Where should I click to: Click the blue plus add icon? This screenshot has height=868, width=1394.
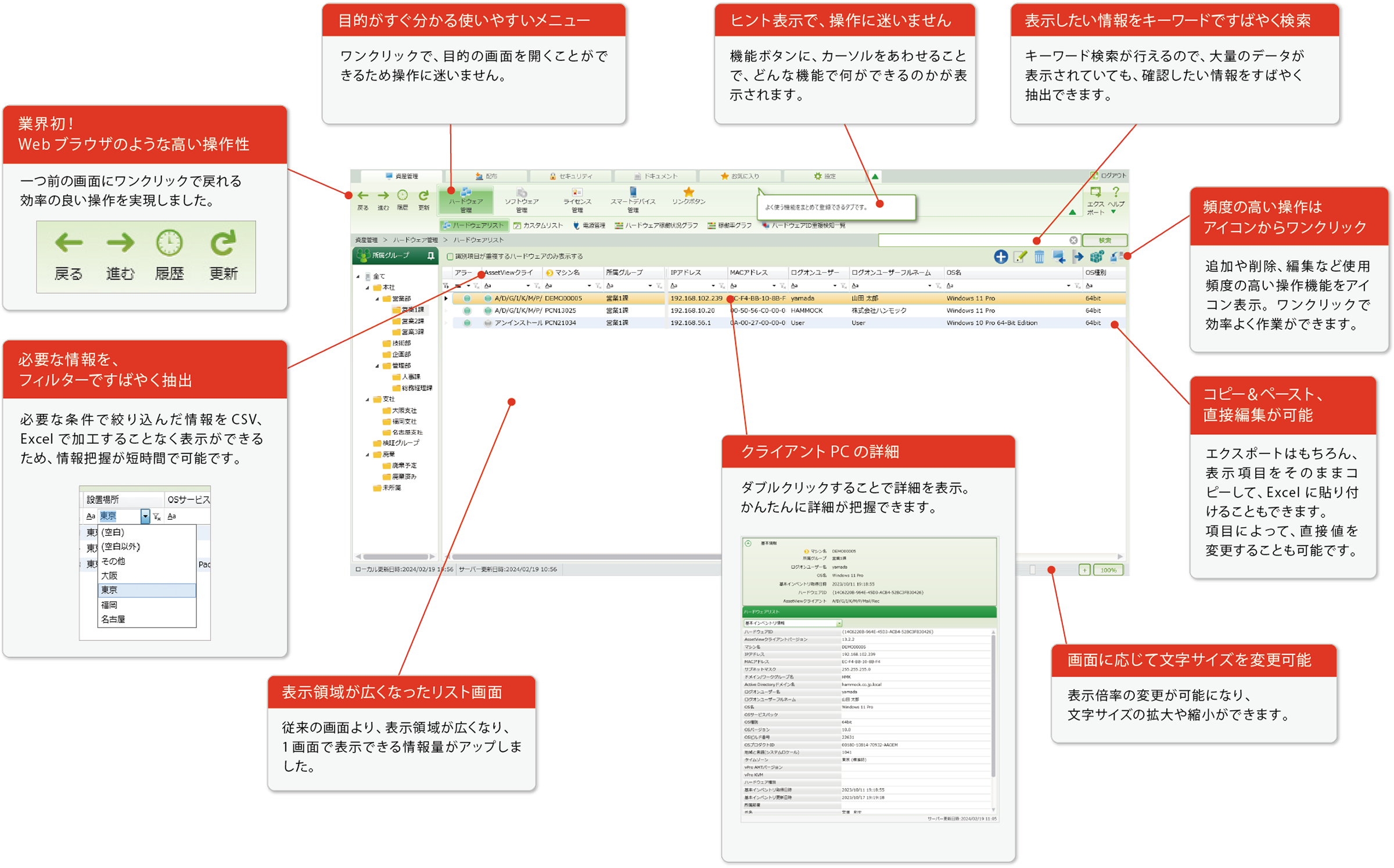(1000, 257)
